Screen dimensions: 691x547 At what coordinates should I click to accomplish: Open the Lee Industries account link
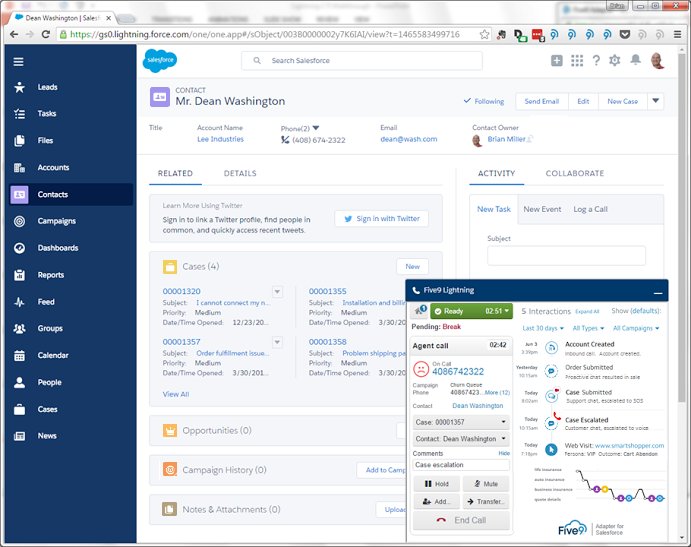[x=220, y=139]
